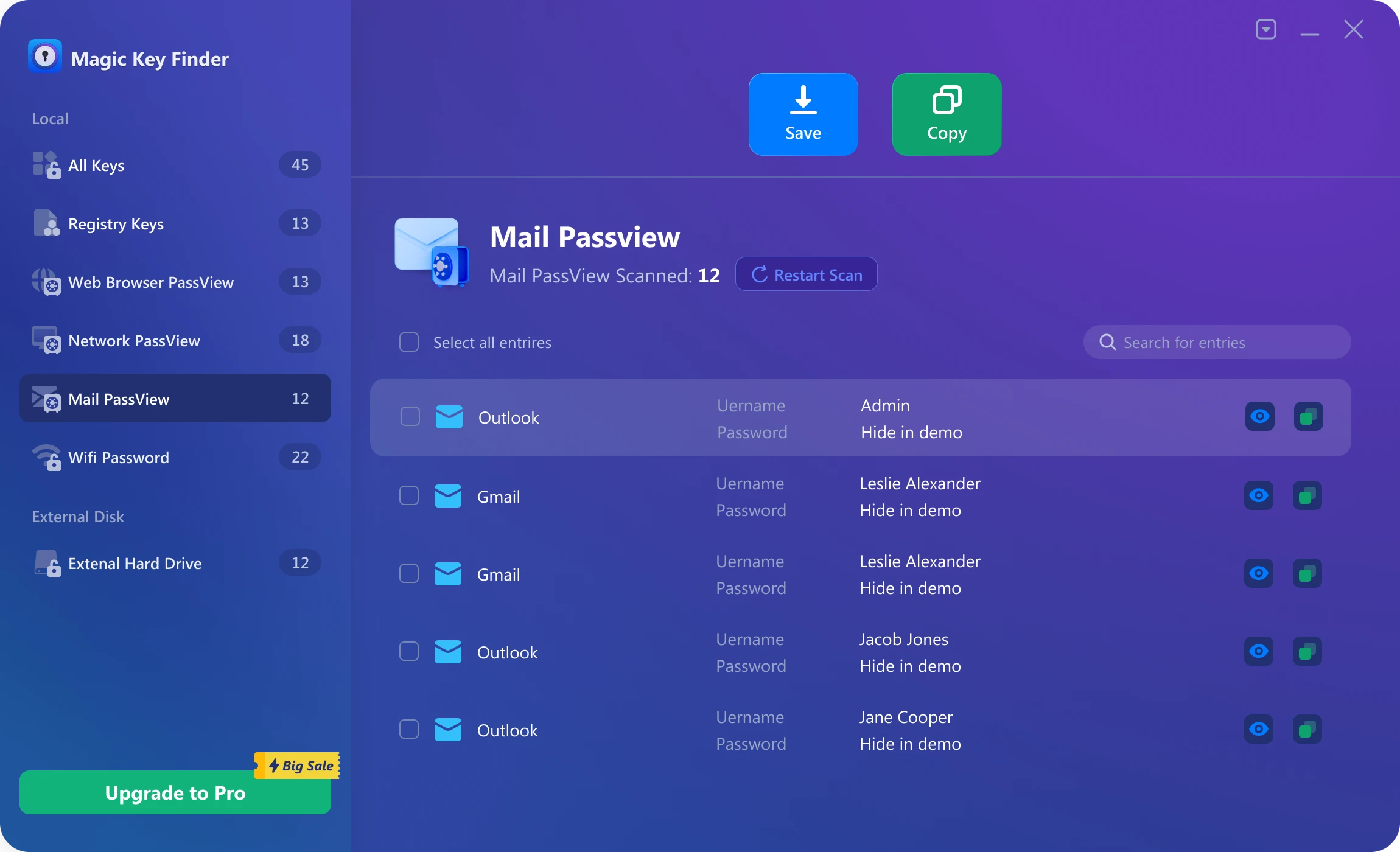Image resolution: width=1400 pixels, height=852 pixels.
Task: Show Leslie Alexander's Gmail password
Action: (x=1259, y=495)
